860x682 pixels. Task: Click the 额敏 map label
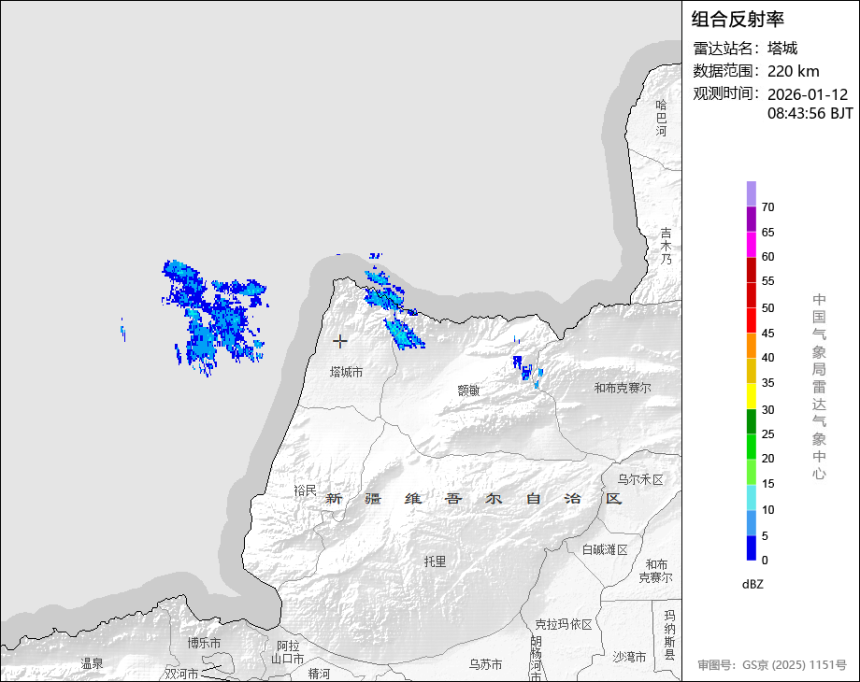pos(468,390)
